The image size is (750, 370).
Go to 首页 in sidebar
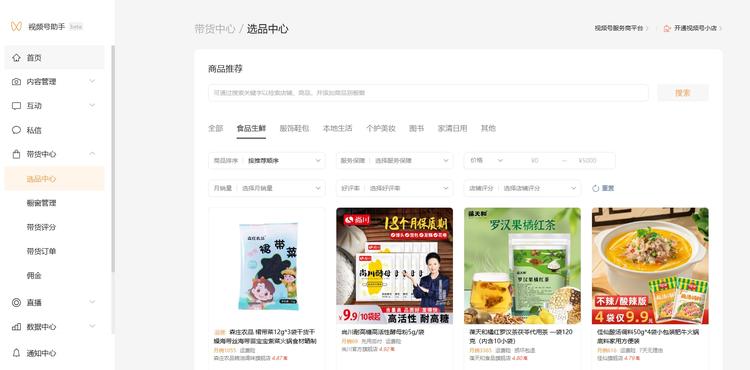55,58
